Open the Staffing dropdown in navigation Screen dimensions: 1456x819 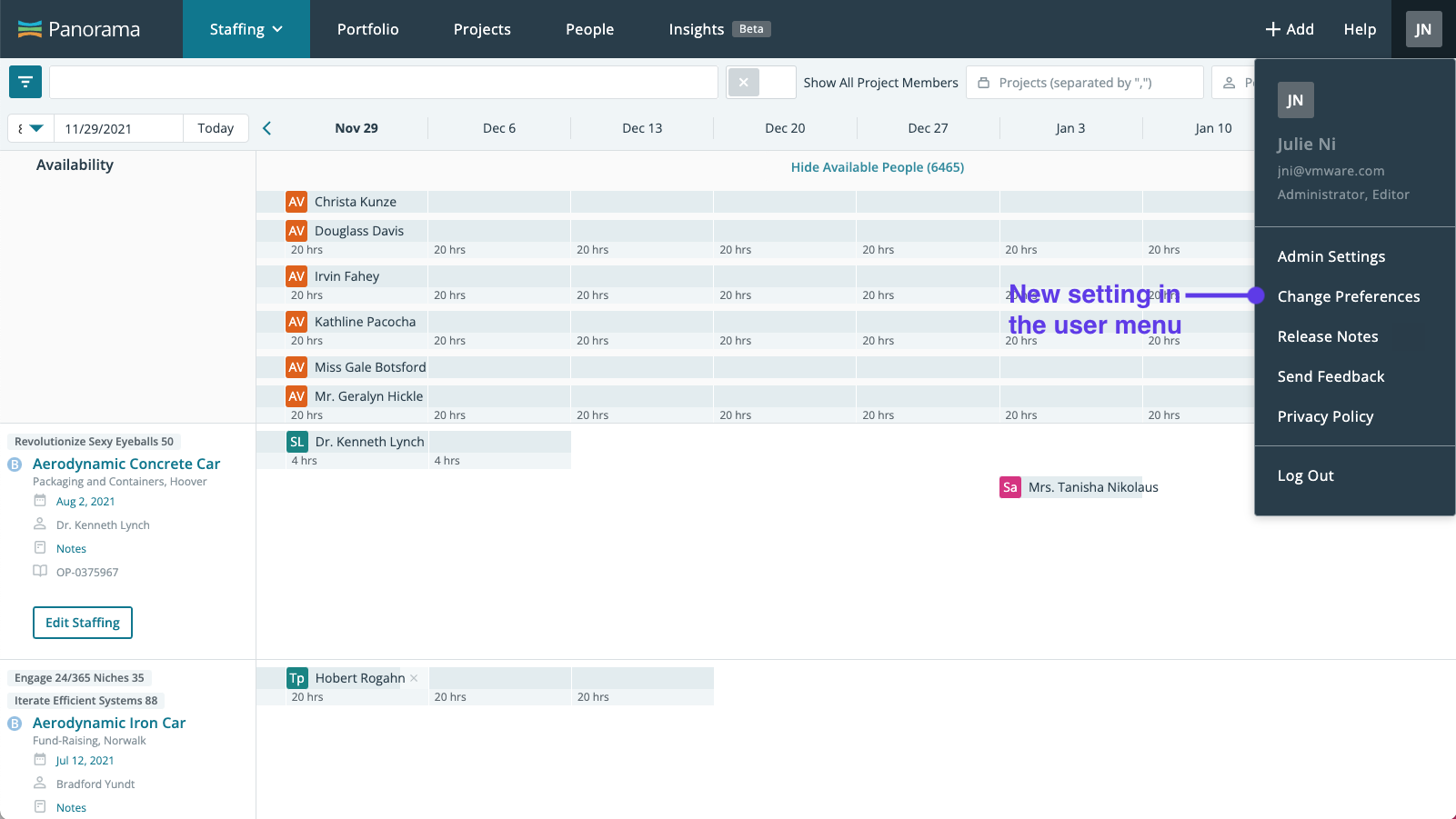(246, 29)
